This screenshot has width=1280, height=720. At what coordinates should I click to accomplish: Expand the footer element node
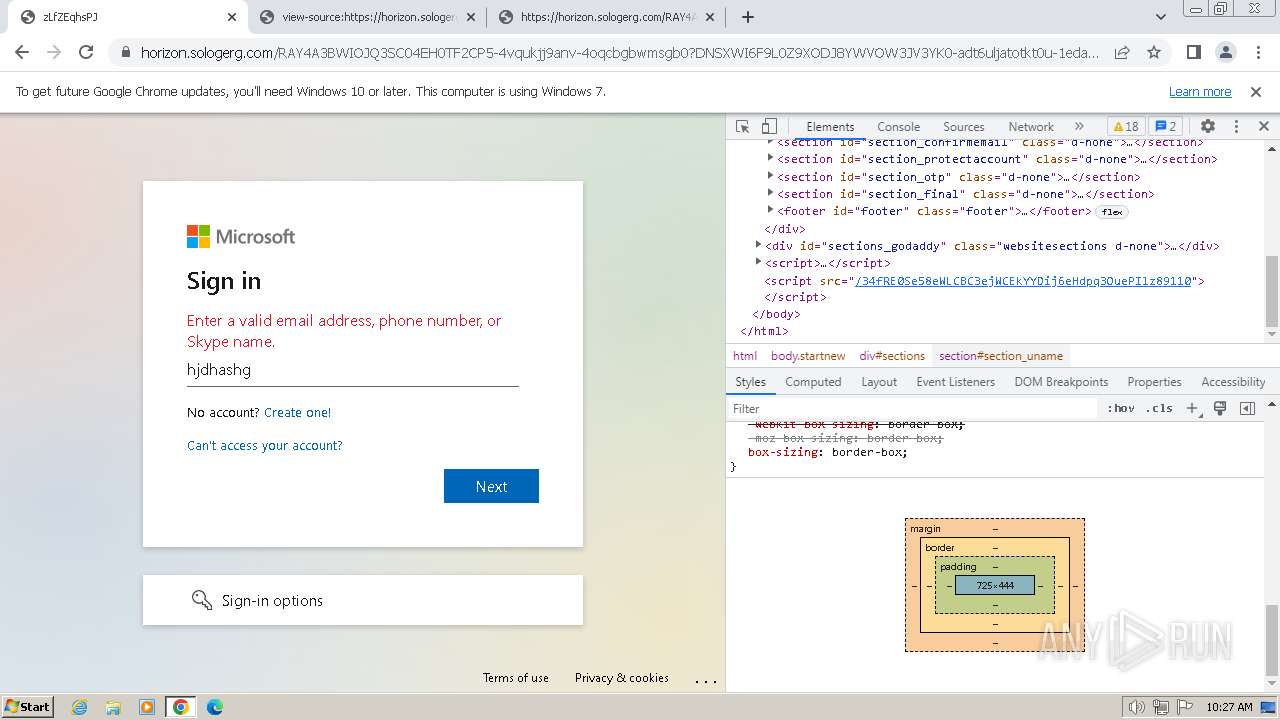(770, 210)
